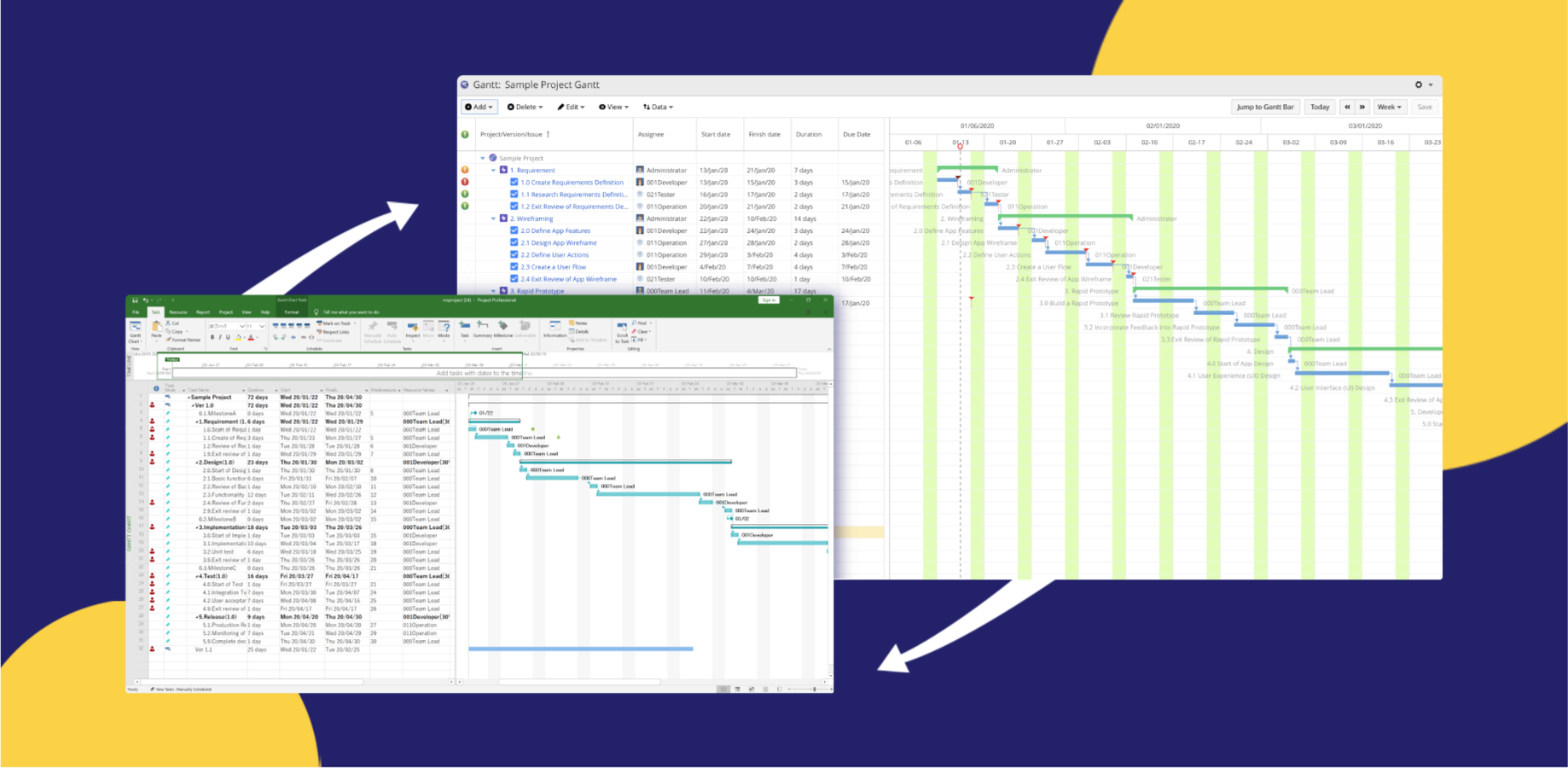Click the Copy icon in Clipboard group
The height and width of the screenshot is (768, 1568).
point(167,331)
